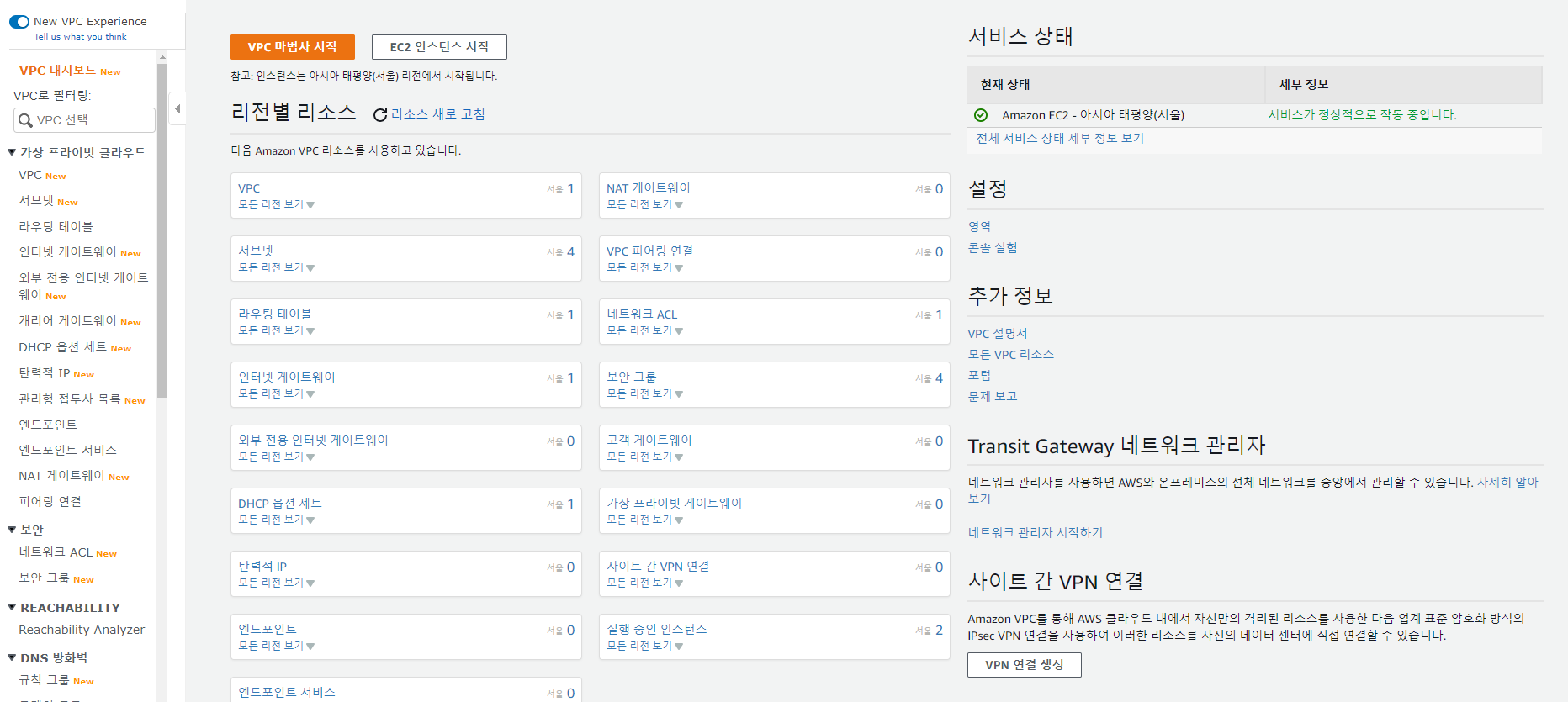
Task: Click the search icon in the VPC filter box
Action: [x=26, y=120]
